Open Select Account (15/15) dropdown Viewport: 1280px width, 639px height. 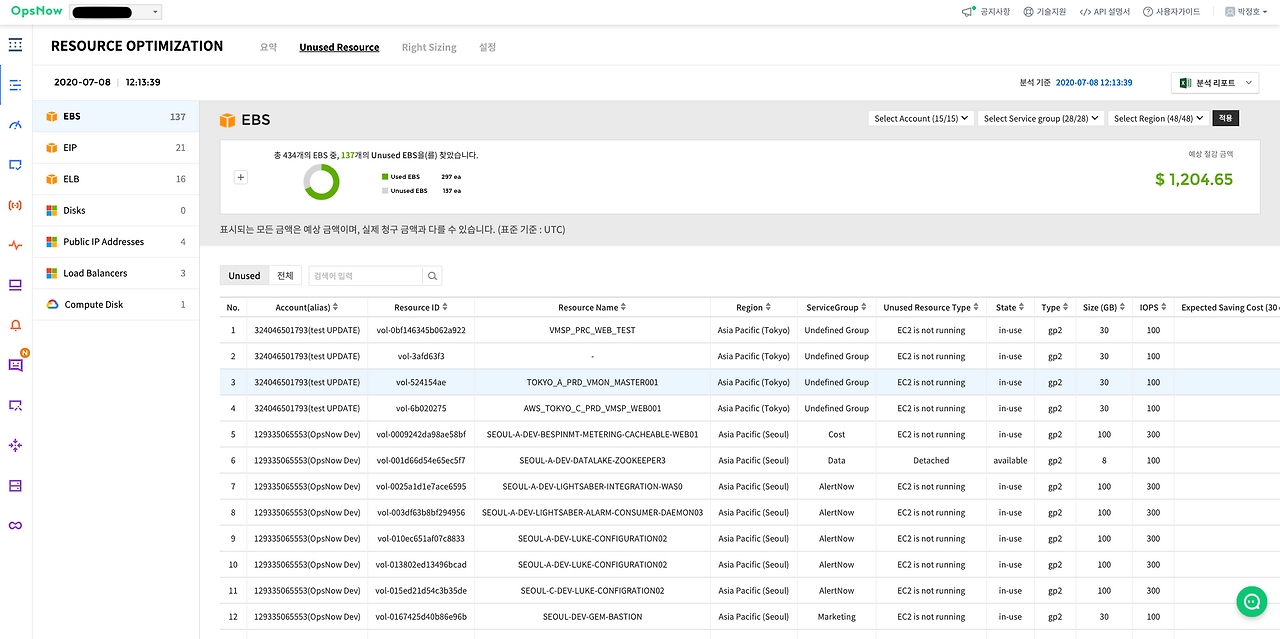pos(921,118)
